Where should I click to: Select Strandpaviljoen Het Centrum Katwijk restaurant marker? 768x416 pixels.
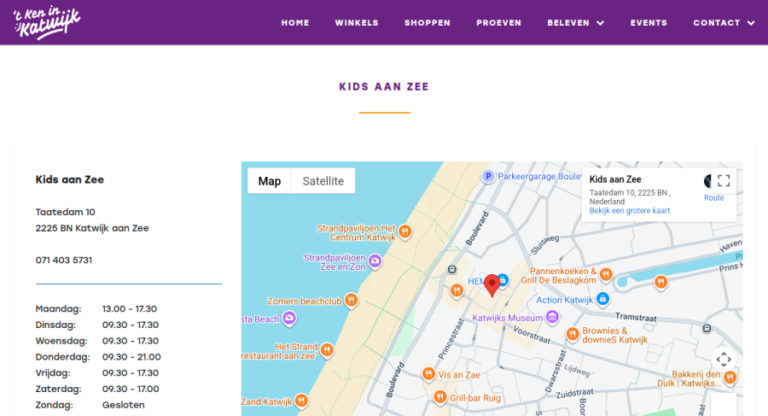[405, 231]
